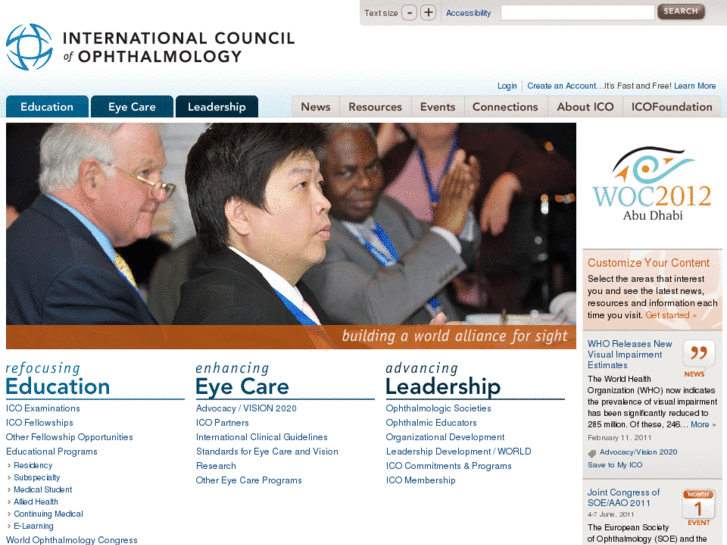
Task: Switch to the Leadership tab
Action: coord(217,107)
